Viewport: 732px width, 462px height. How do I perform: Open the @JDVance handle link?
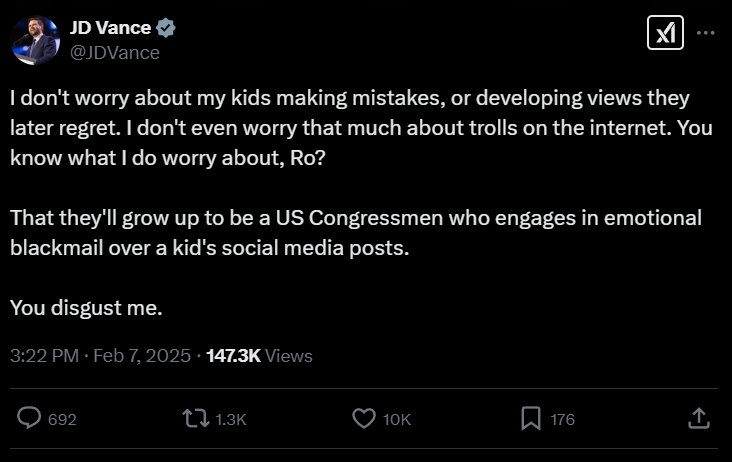point(114,53)
